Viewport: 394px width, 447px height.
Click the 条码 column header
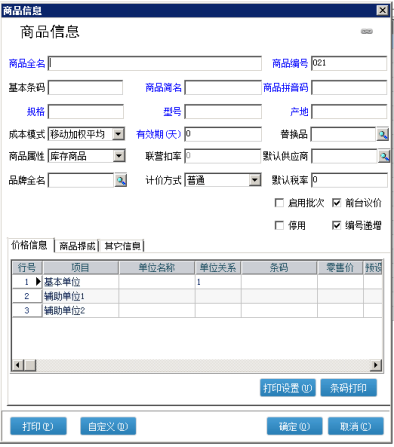(279, 268)
